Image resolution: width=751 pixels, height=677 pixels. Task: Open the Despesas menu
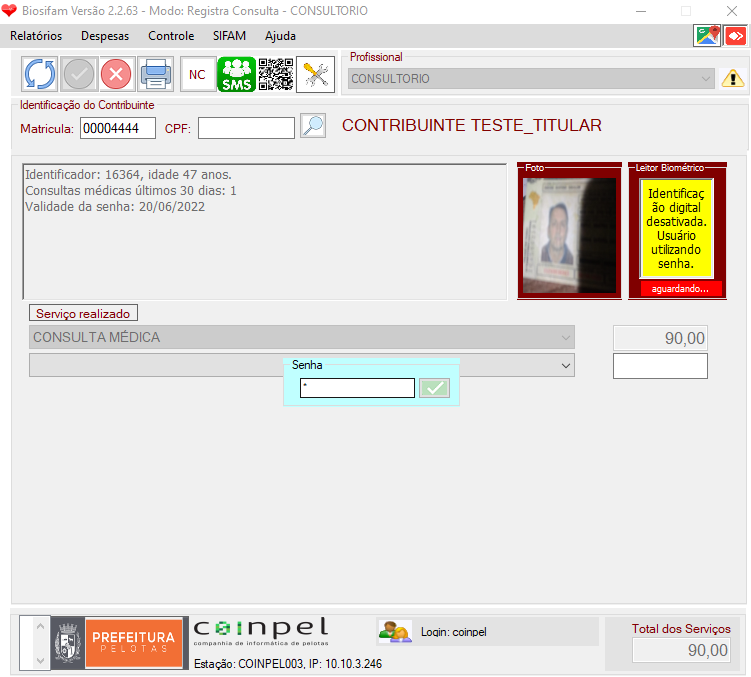pos(105,36)
